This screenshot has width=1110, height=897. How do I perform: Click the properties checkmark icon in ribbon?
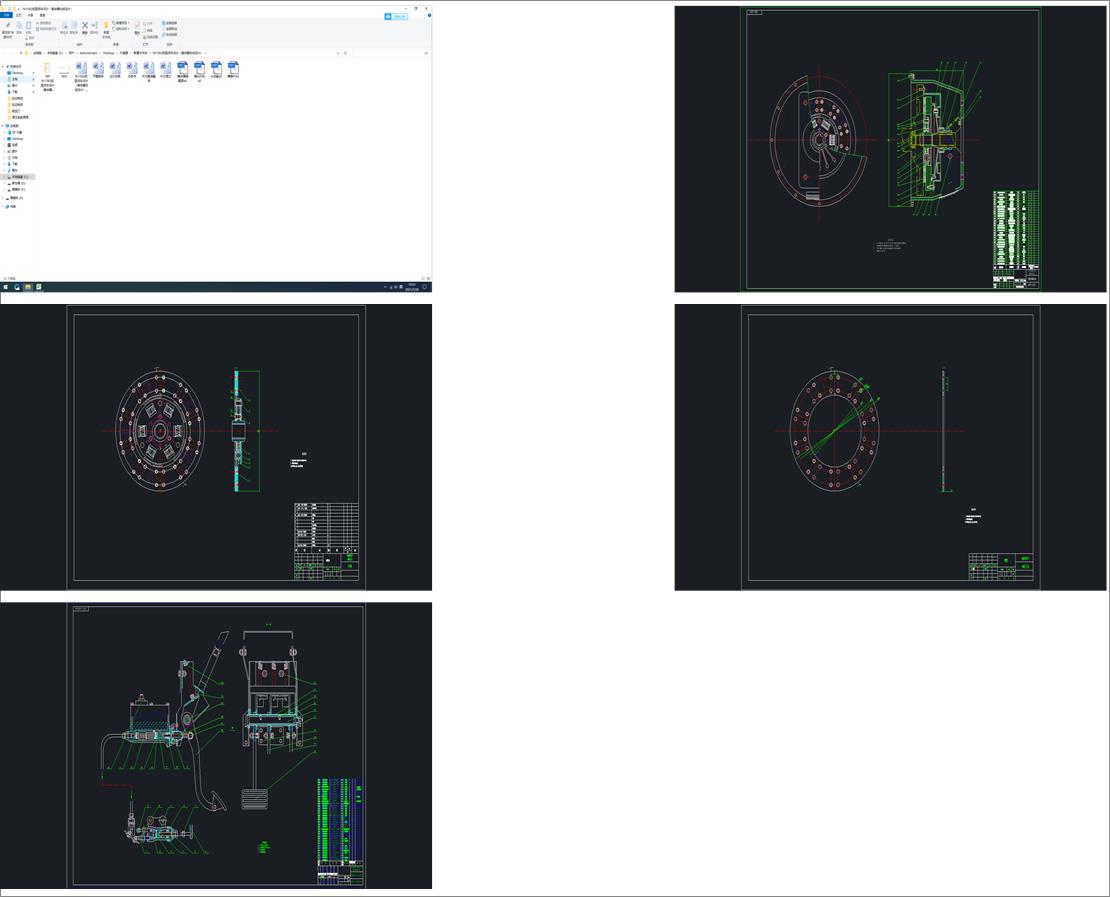(x=137, y=25)
